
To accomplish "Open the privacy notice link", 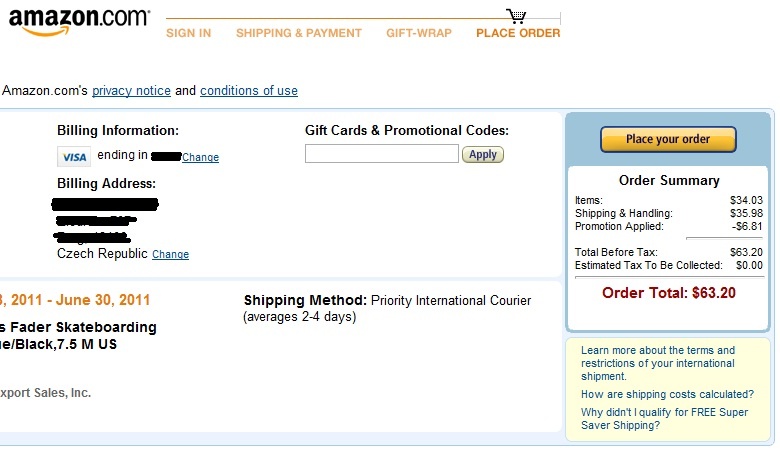I will click(x=131, y=91).
